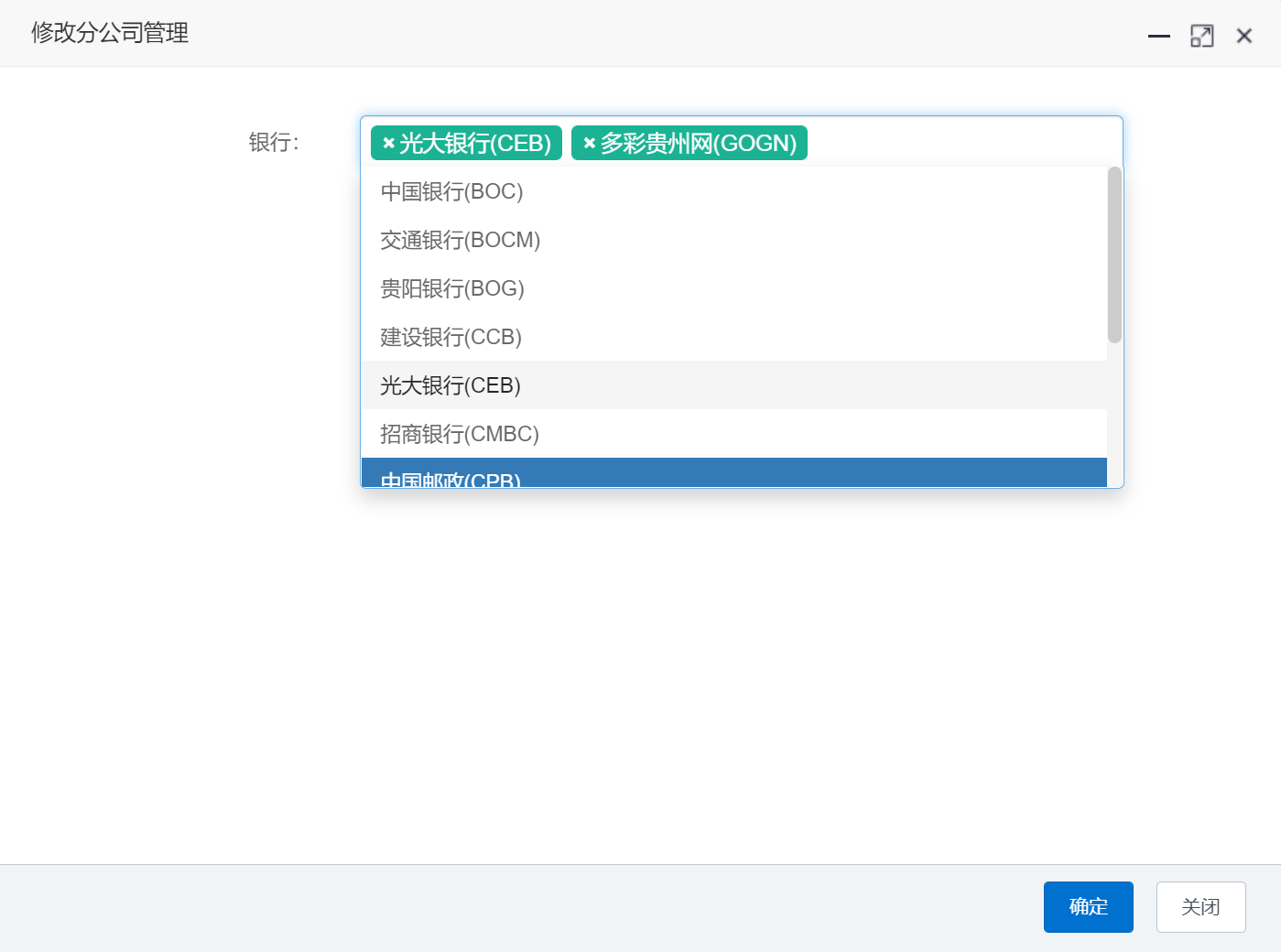The width and height of the screenshot is (1281, 952).
Task: Remove the 多彩贵州网(GOGN) tag via its x icon
Action: coord(590,143)
